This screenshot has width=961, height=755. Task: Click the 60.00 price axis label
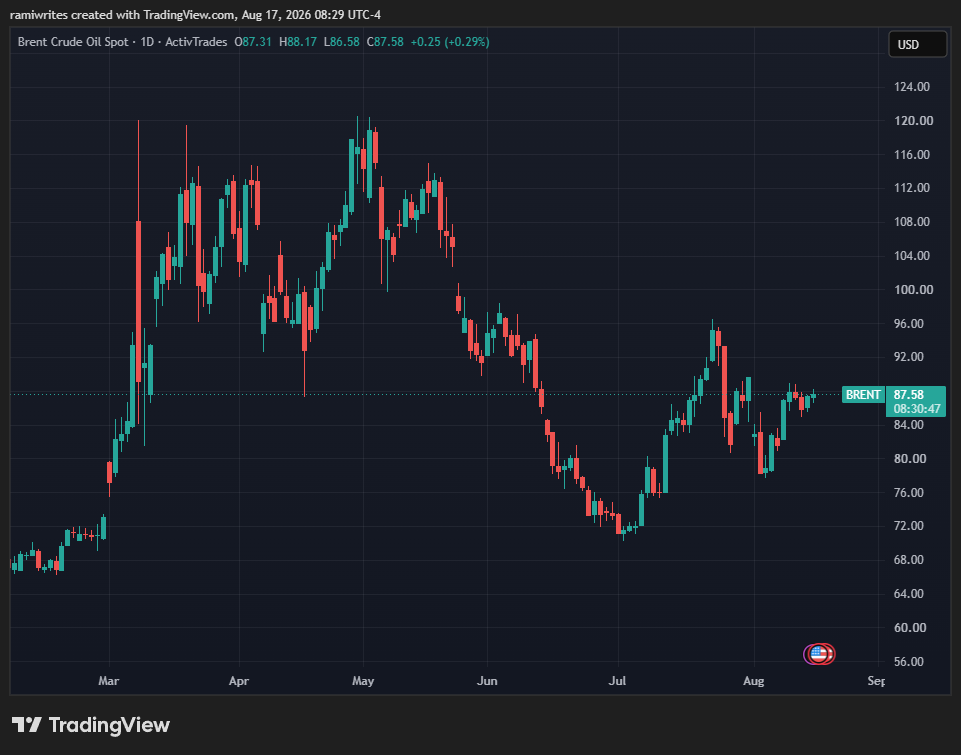pos(911,628)
